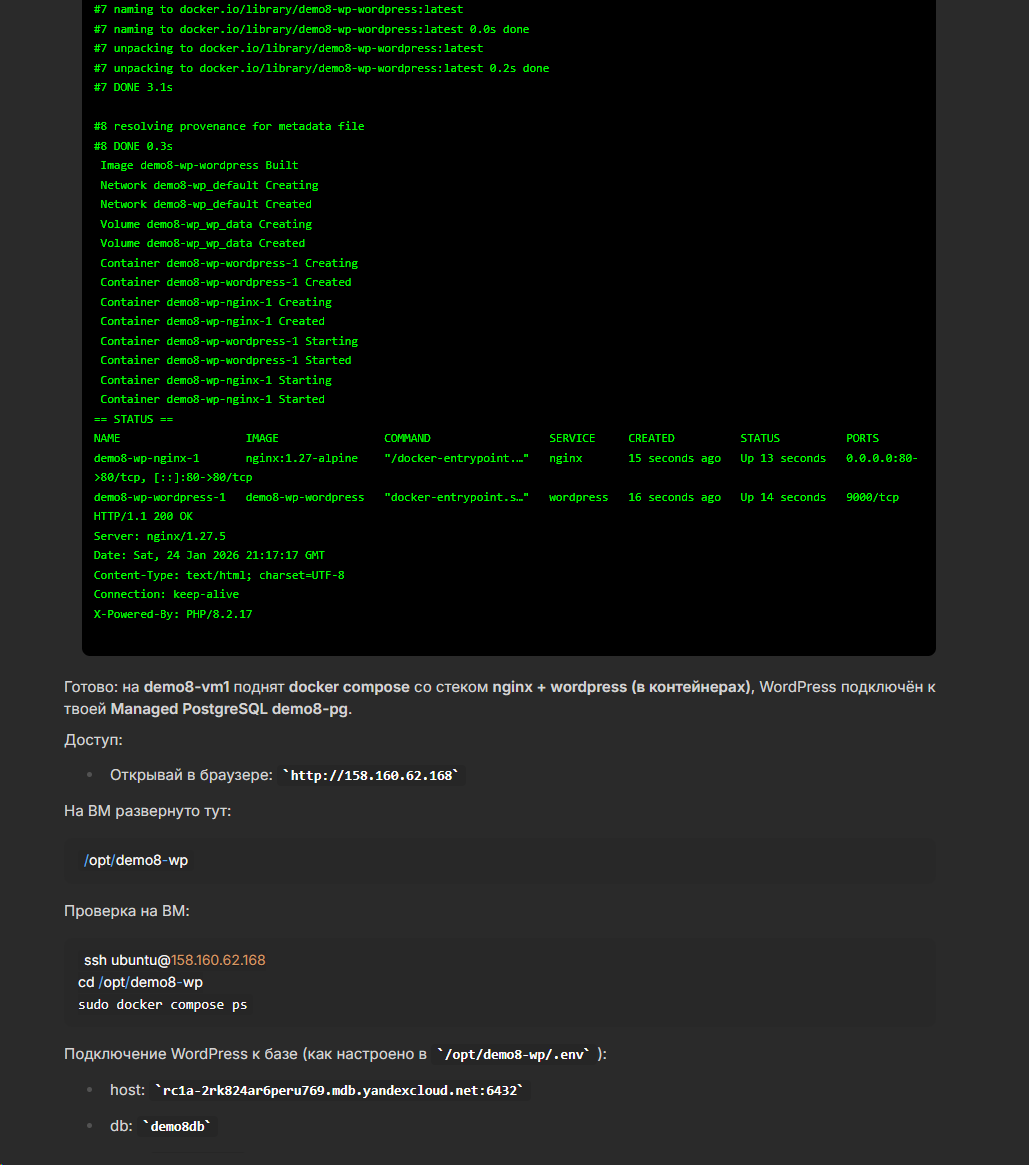
Task: Select the '/opt/demo8-wp/.env' inline code path
Action: (x=513, y=1054)
